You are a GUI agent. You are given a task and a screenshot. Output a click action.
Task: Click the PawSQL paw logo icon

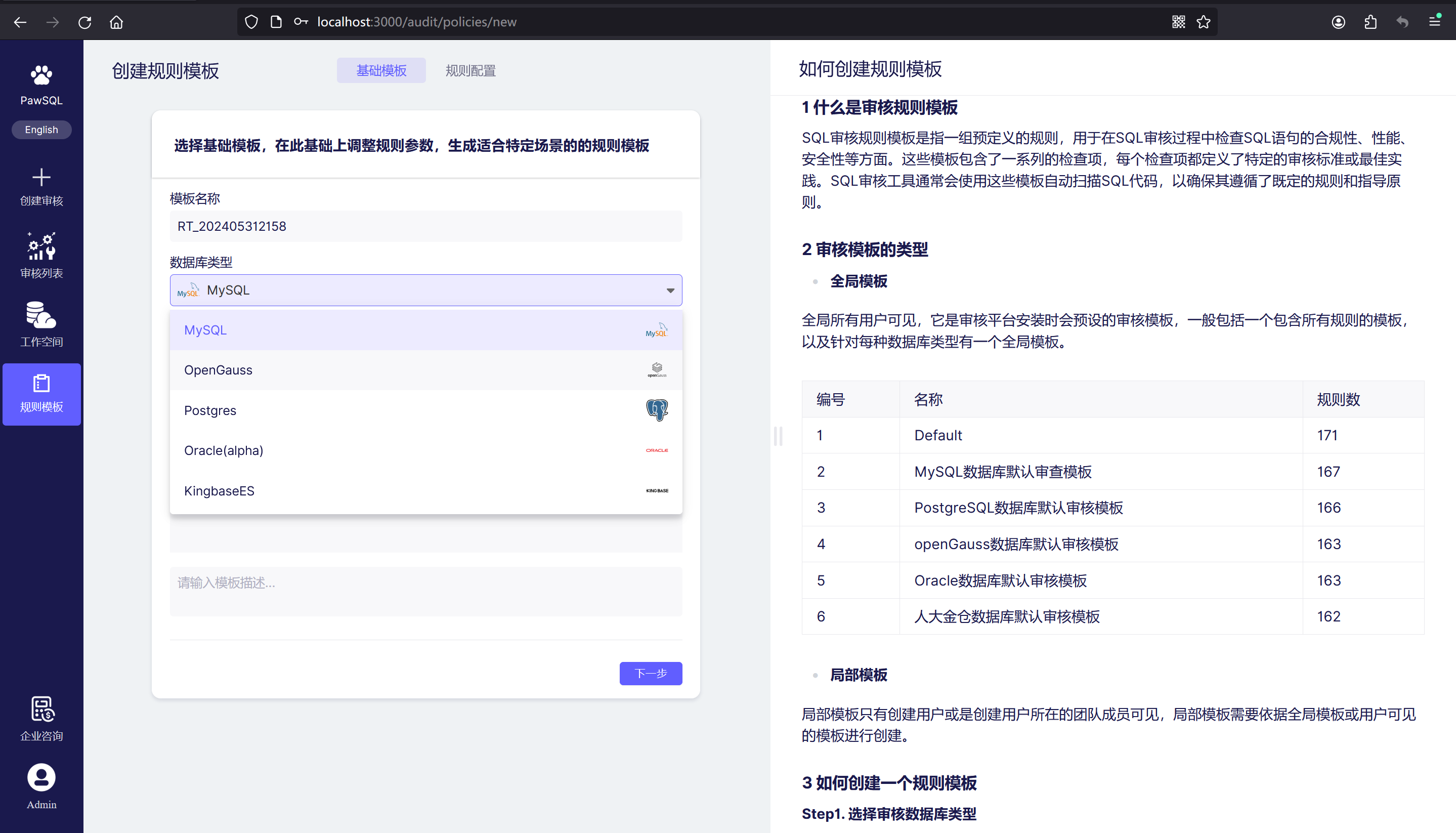tap(41, 75)
